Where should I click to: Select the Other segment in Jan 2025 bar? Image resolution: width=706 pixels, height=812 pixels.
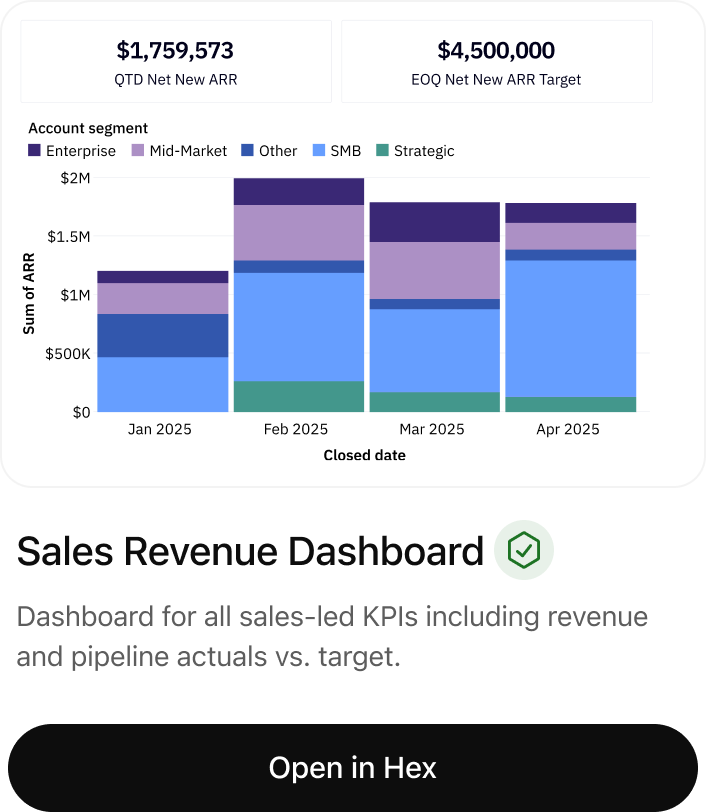click(163, 335)
